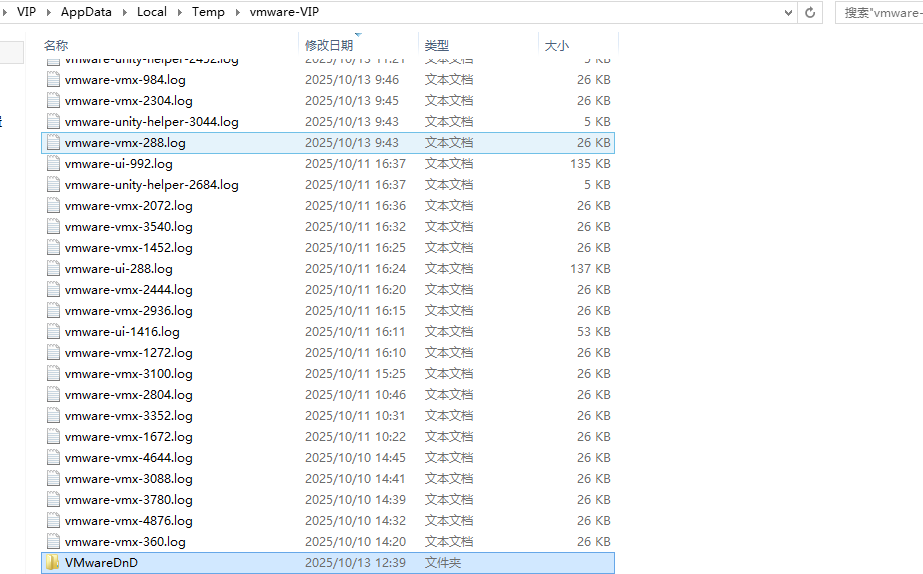This screenshot has width=923, height=574.
Task: Click the date 2025/10/11 15:25
Action: click(x=355, y=374)
